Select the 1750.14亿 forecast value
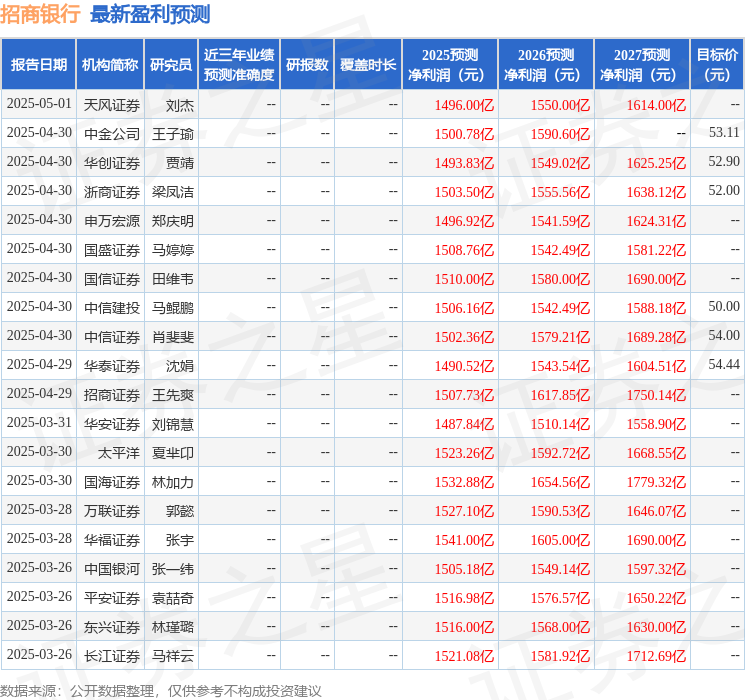Screen dimensions: 745x700 pos(655,394)
